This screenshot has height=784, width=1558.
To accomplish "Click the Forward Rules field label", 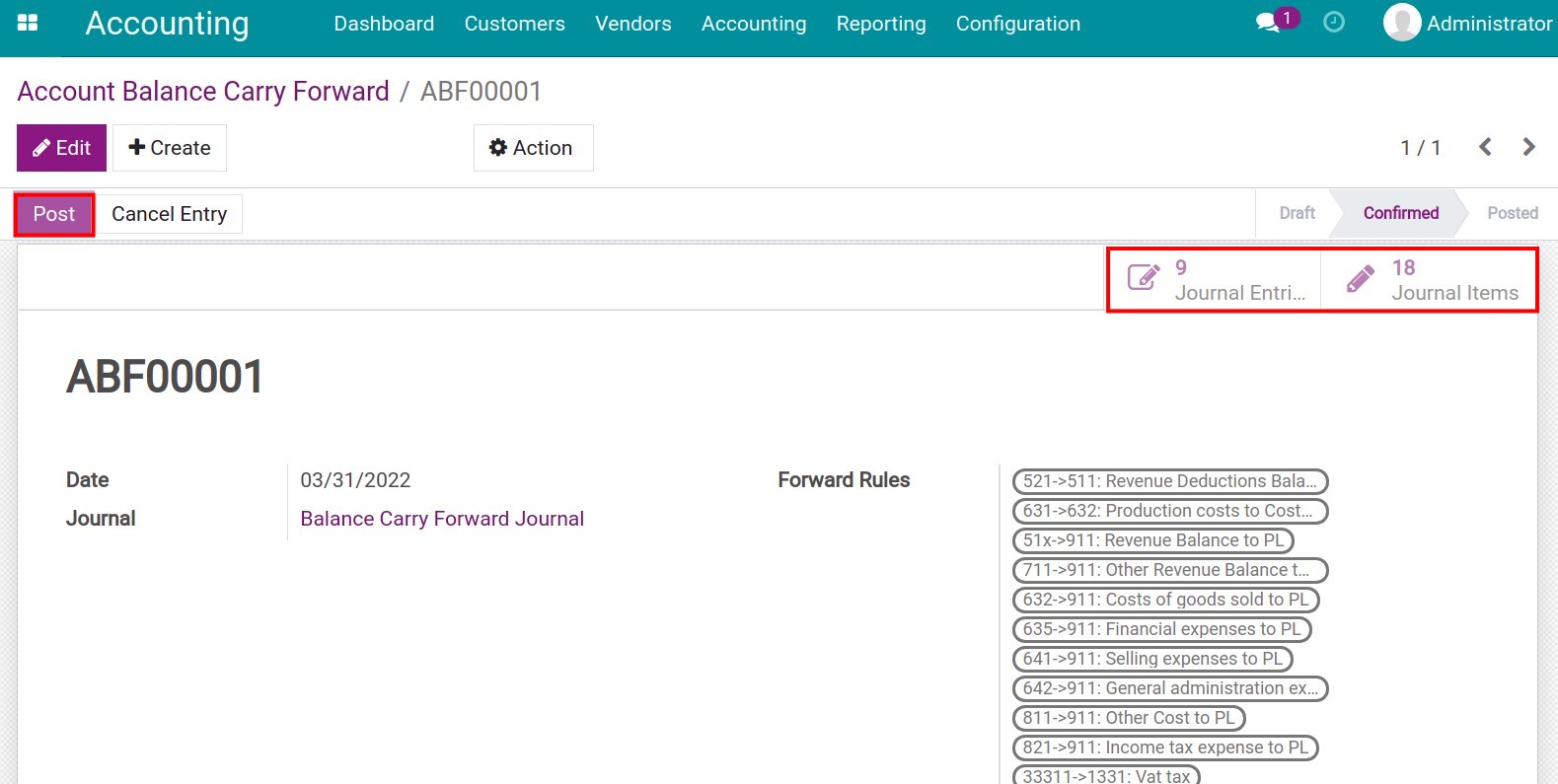I will tap(844, 480).
